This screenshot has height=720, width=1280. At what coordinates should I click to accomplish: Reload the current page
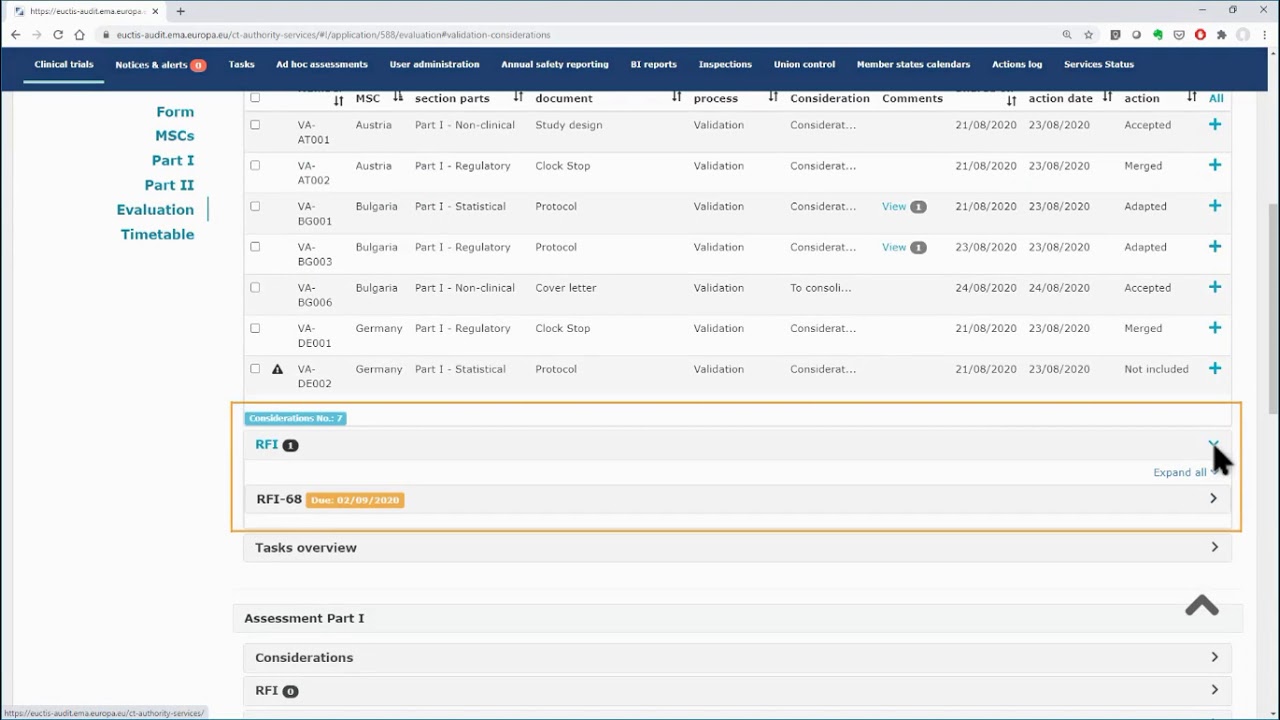point(58,35)
